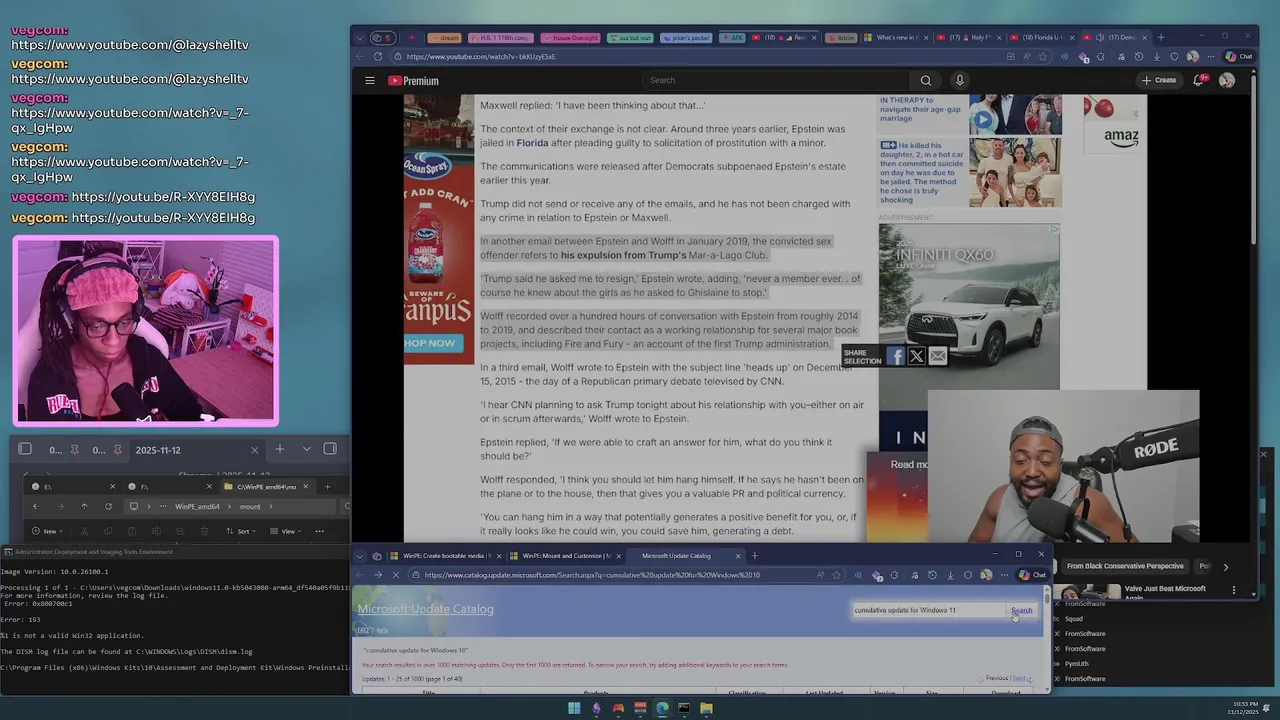Screen dimensions: 1280x720
Task: Open File Explorer from the taskbar
Action: click(706, 708)
